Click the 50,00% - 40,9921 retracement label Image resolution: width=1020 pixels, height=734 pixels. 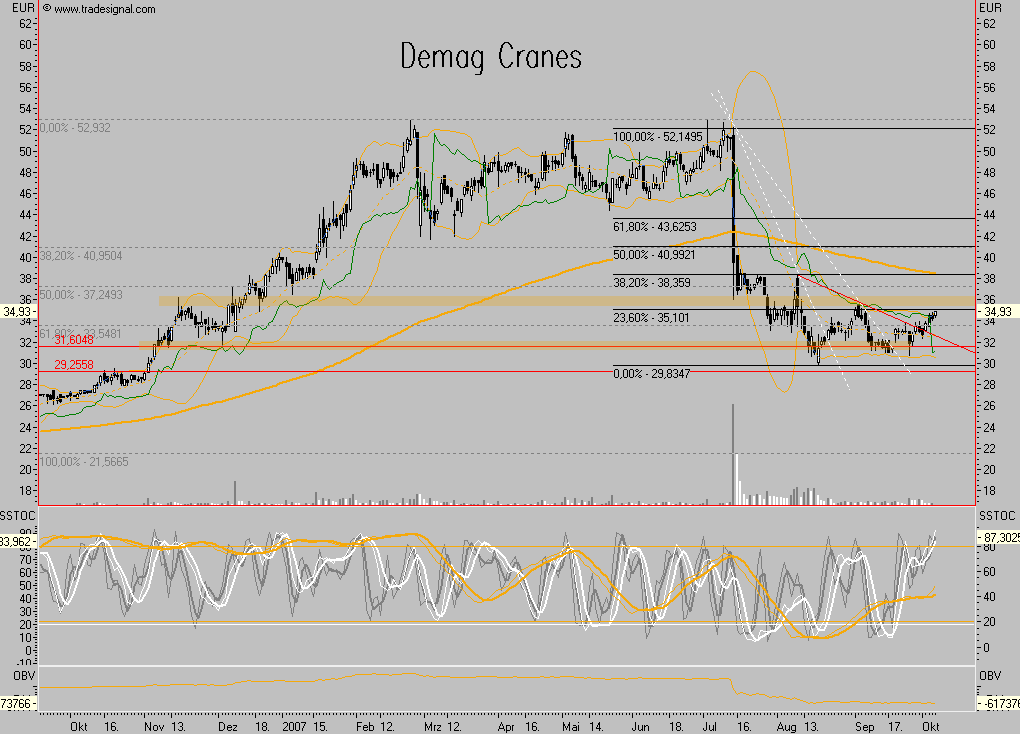coord(664,255)
